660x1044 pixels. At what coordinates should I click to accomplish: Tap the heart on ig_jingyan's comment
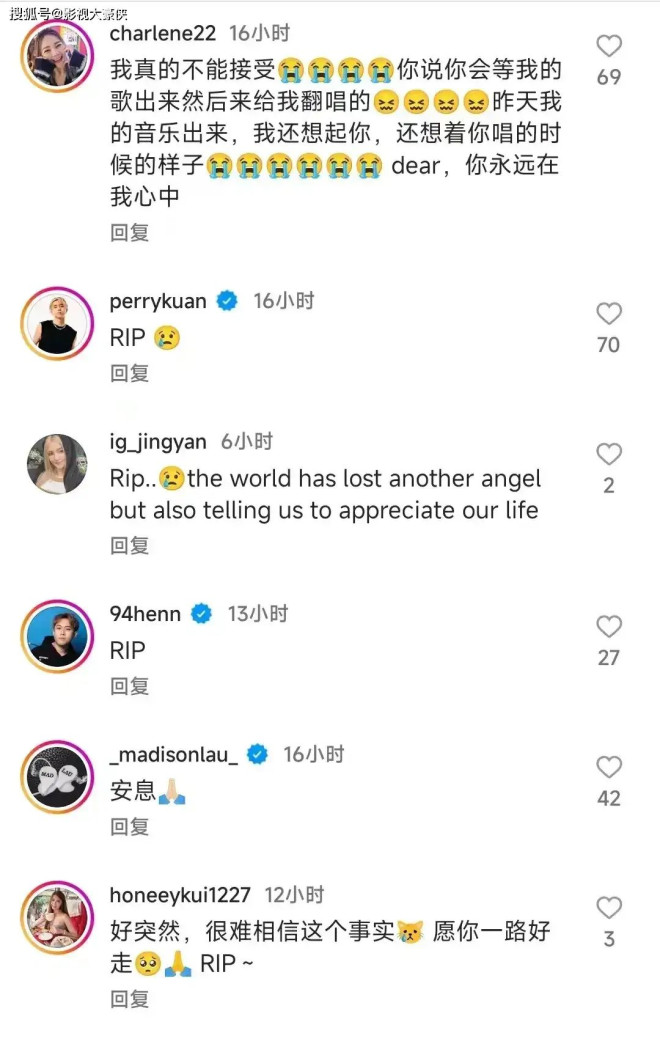(608, 455)
